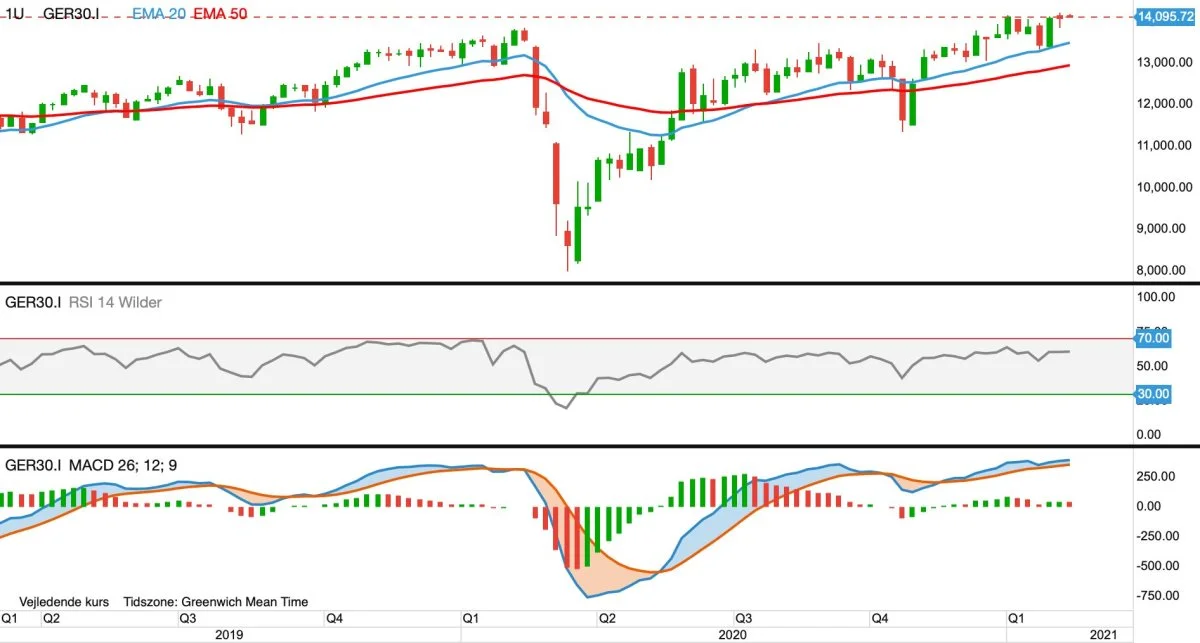This screenshot has height=643, width=1200.
Task: Click the current price tag 14,095.72
Action: pyautogui.click(x=1165, y=17)
